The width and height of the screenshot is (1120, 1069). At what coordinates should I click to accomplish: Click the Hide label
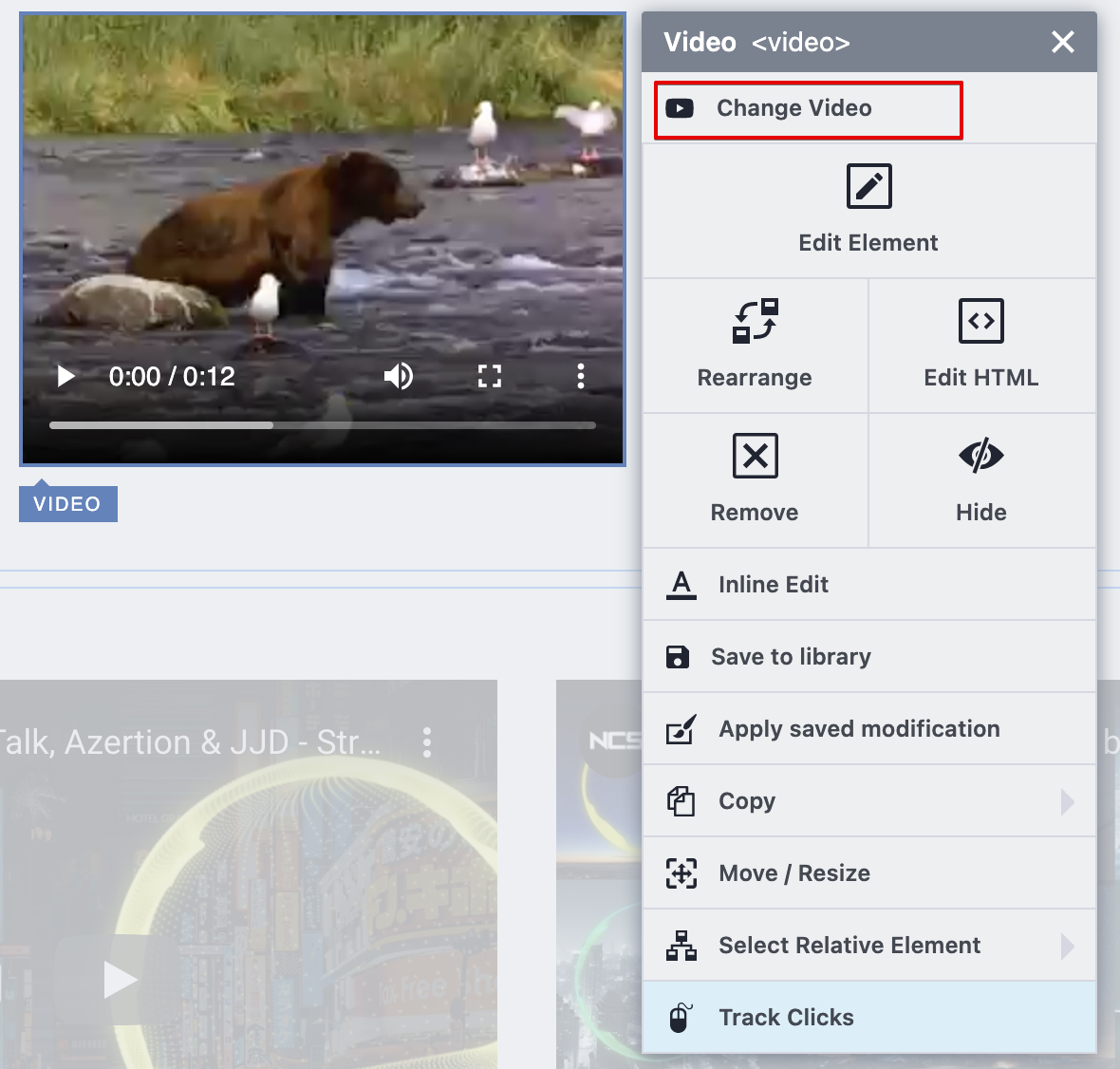point(980,513)
